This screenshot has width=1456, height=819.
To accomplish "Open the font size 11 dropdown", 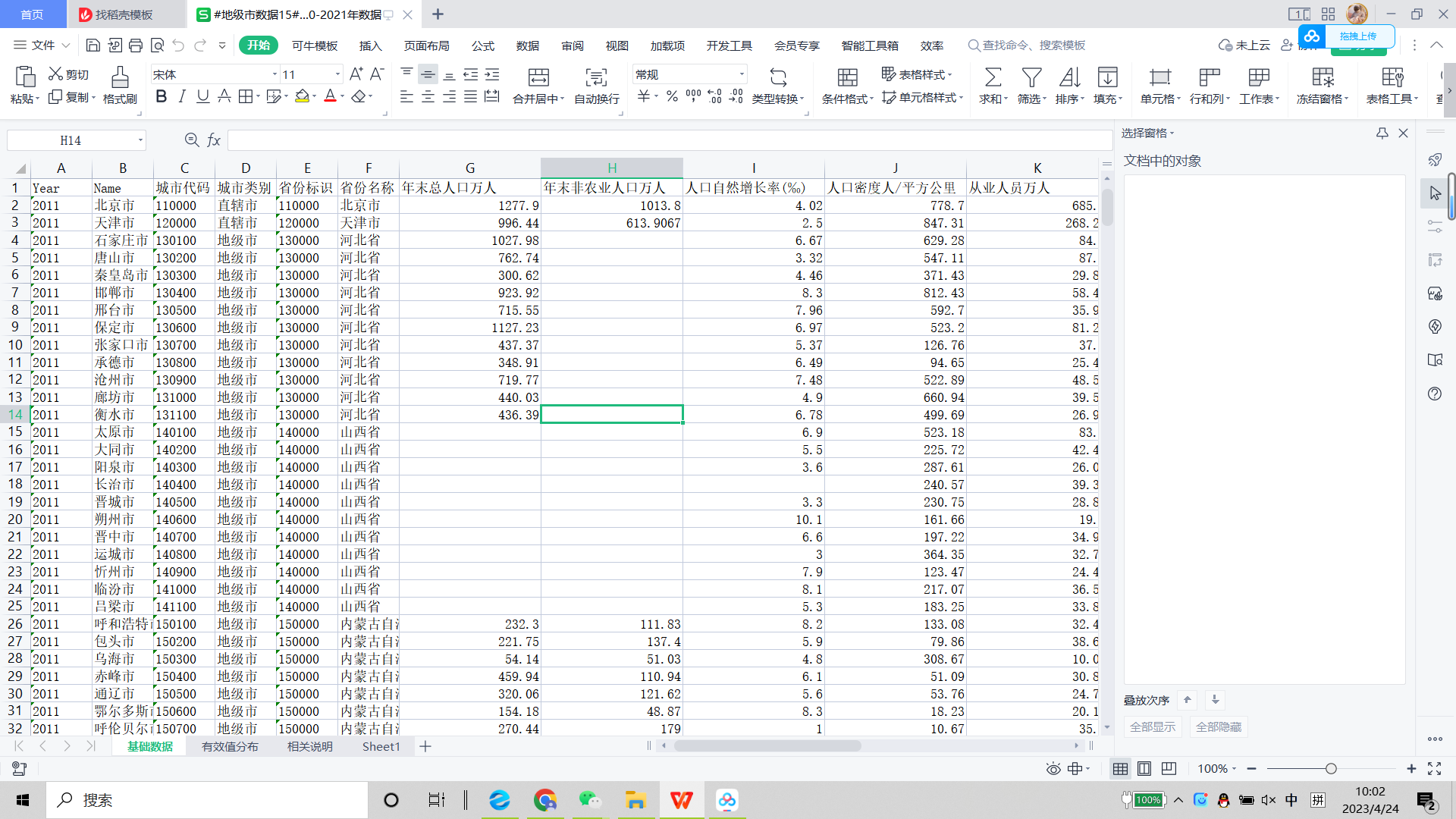I will coord(337,74).
